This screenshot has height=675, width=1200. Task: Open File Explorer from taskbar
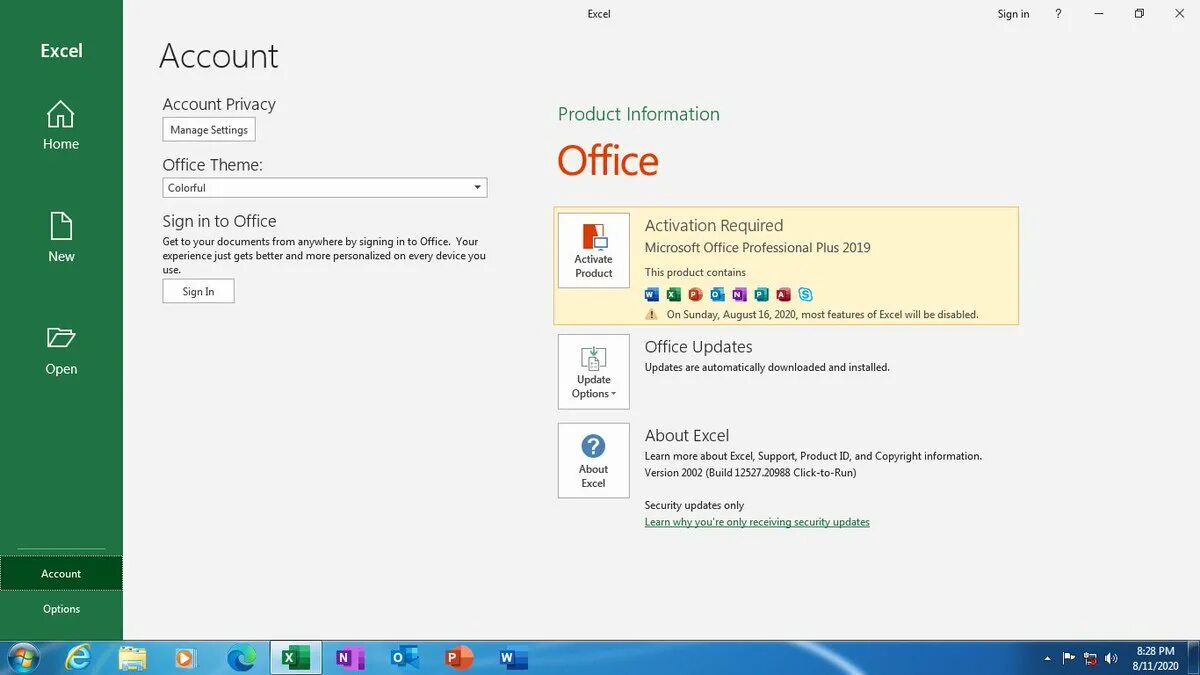pos(132,658)
